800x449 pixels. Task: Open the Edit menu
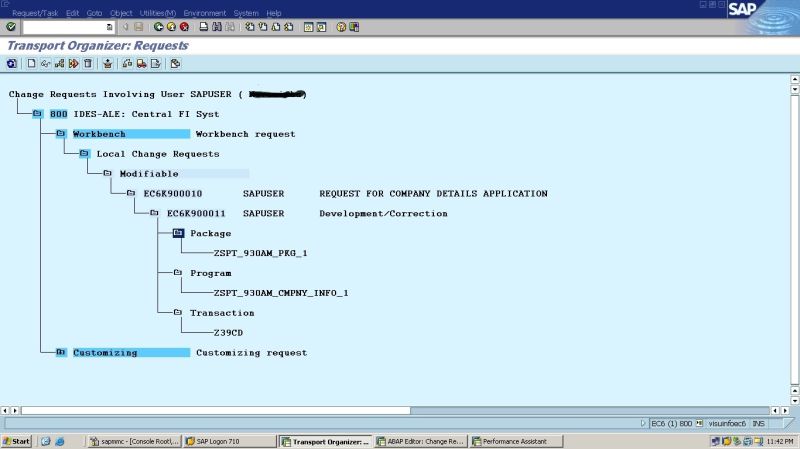pyautogui.click(x=72, y=13)
